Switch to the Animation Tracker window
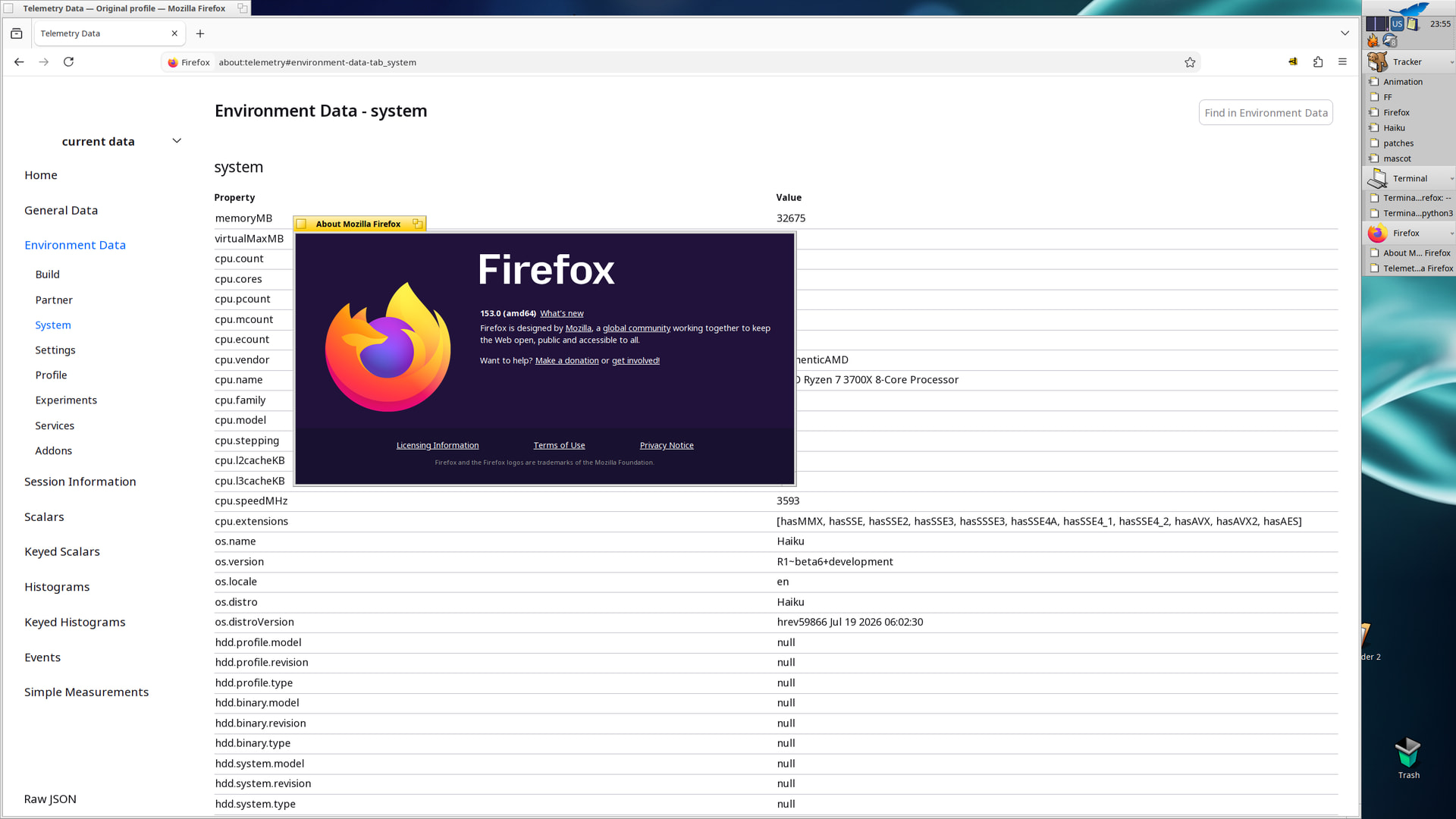The image size is (1456, 819). pos(1410,82)
